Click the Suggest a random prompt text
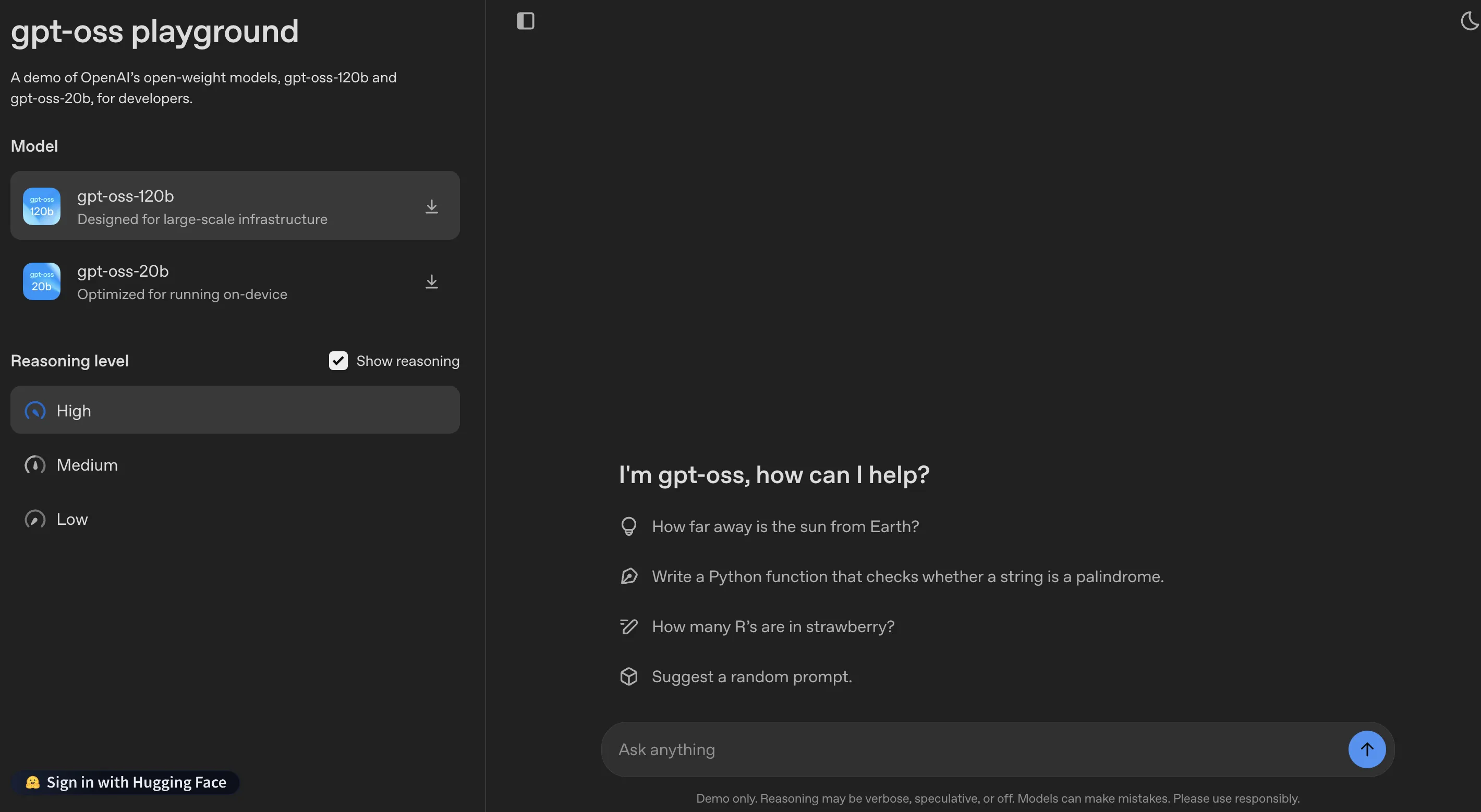 coord(751,676)
